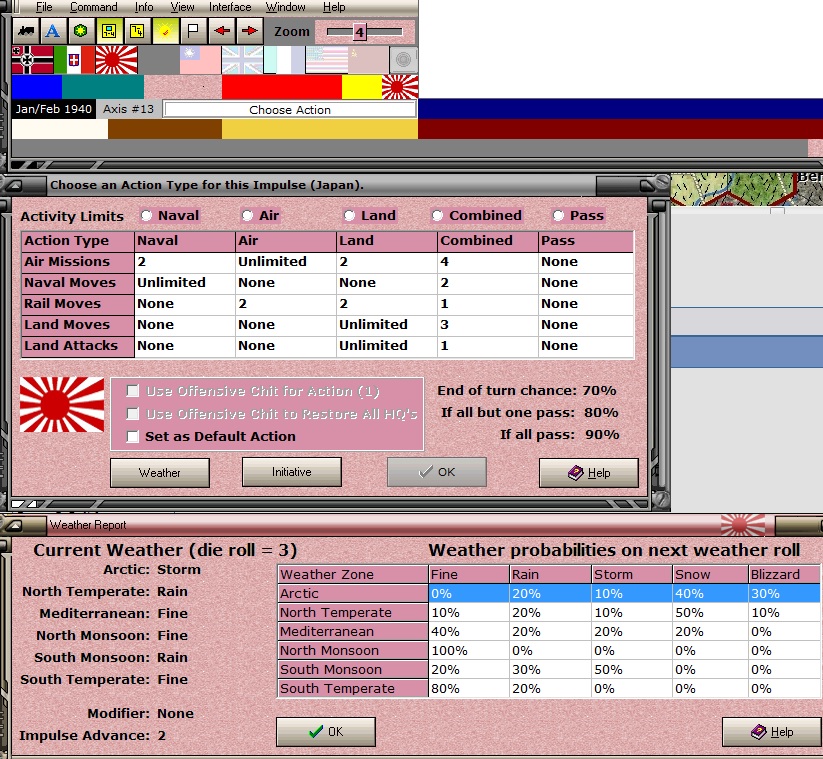Click the blue color block in the color bar

[x=37, y=87]
